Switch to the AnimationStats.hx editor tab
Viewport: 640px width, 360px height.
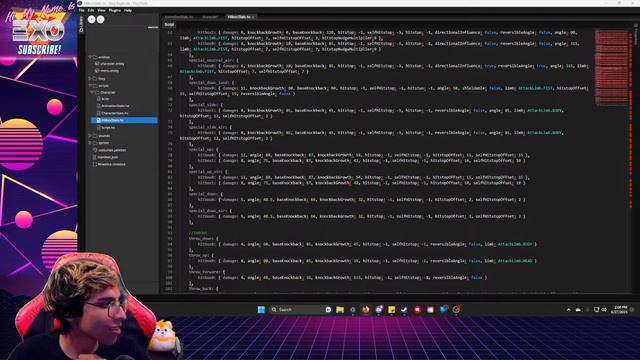(179, 17)
